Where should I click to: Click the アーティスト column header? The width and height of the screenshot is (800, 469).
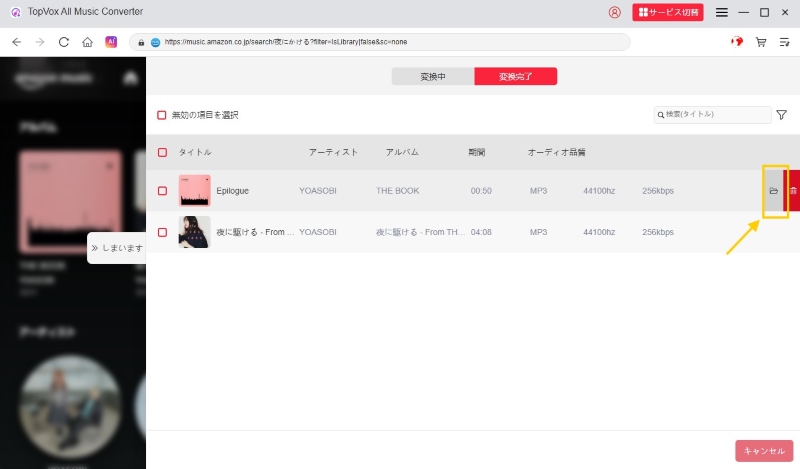point(333,152)
